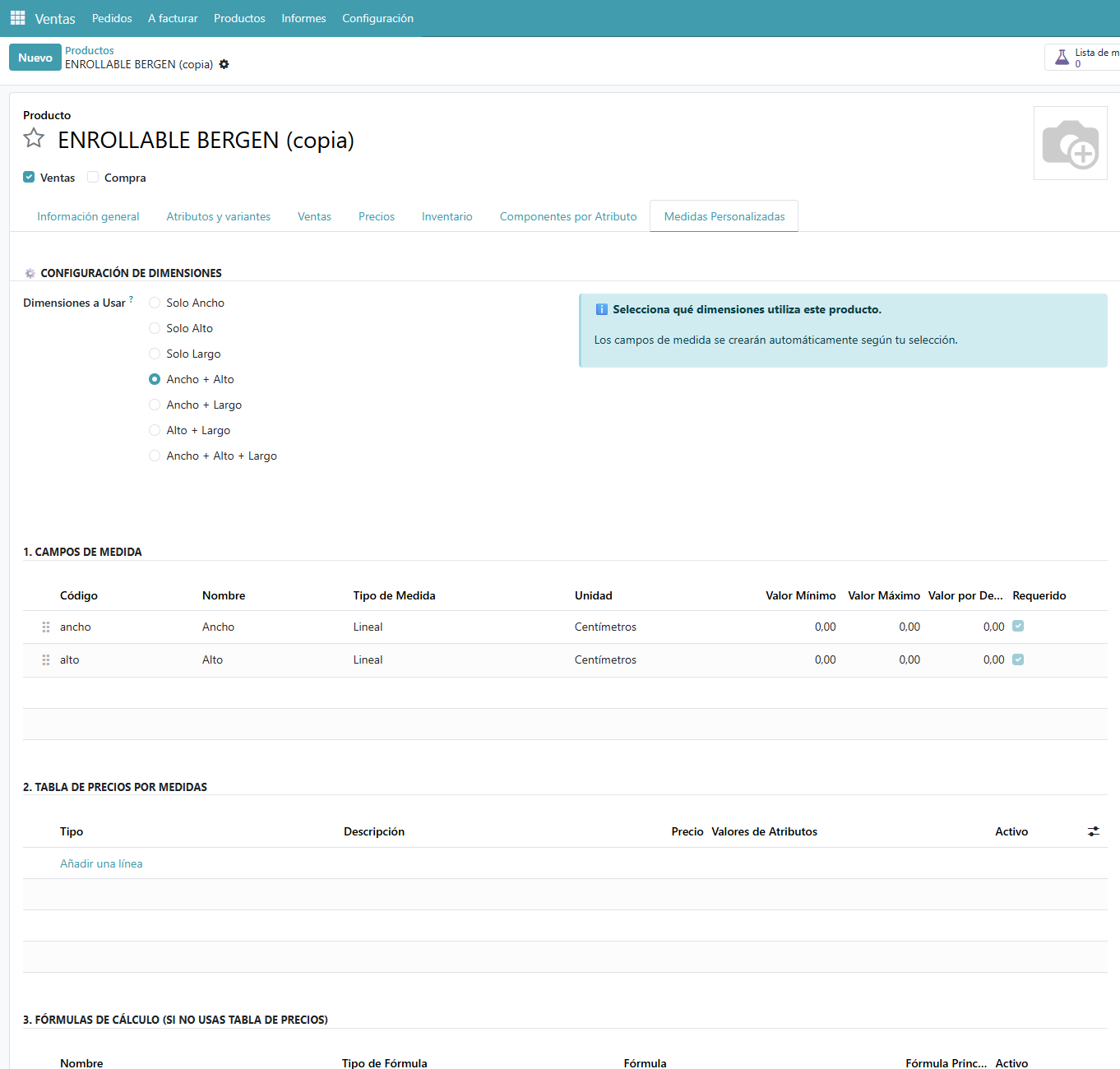The height and width of the screenshot is (1069, 1120).
Task: Open column options icon in price table
Action: coord(1093,831)
